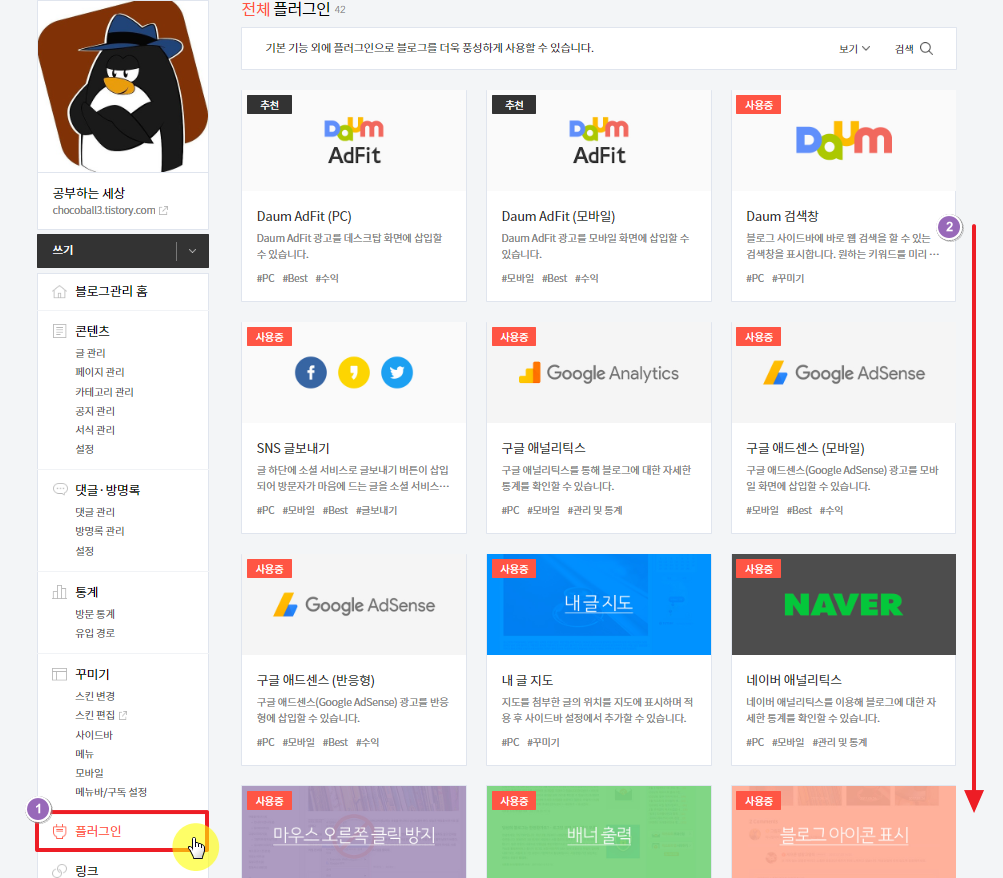Viewport: 1003px width, 878px height.
Task: Click the NAVER logo banner
Action: 844,604
